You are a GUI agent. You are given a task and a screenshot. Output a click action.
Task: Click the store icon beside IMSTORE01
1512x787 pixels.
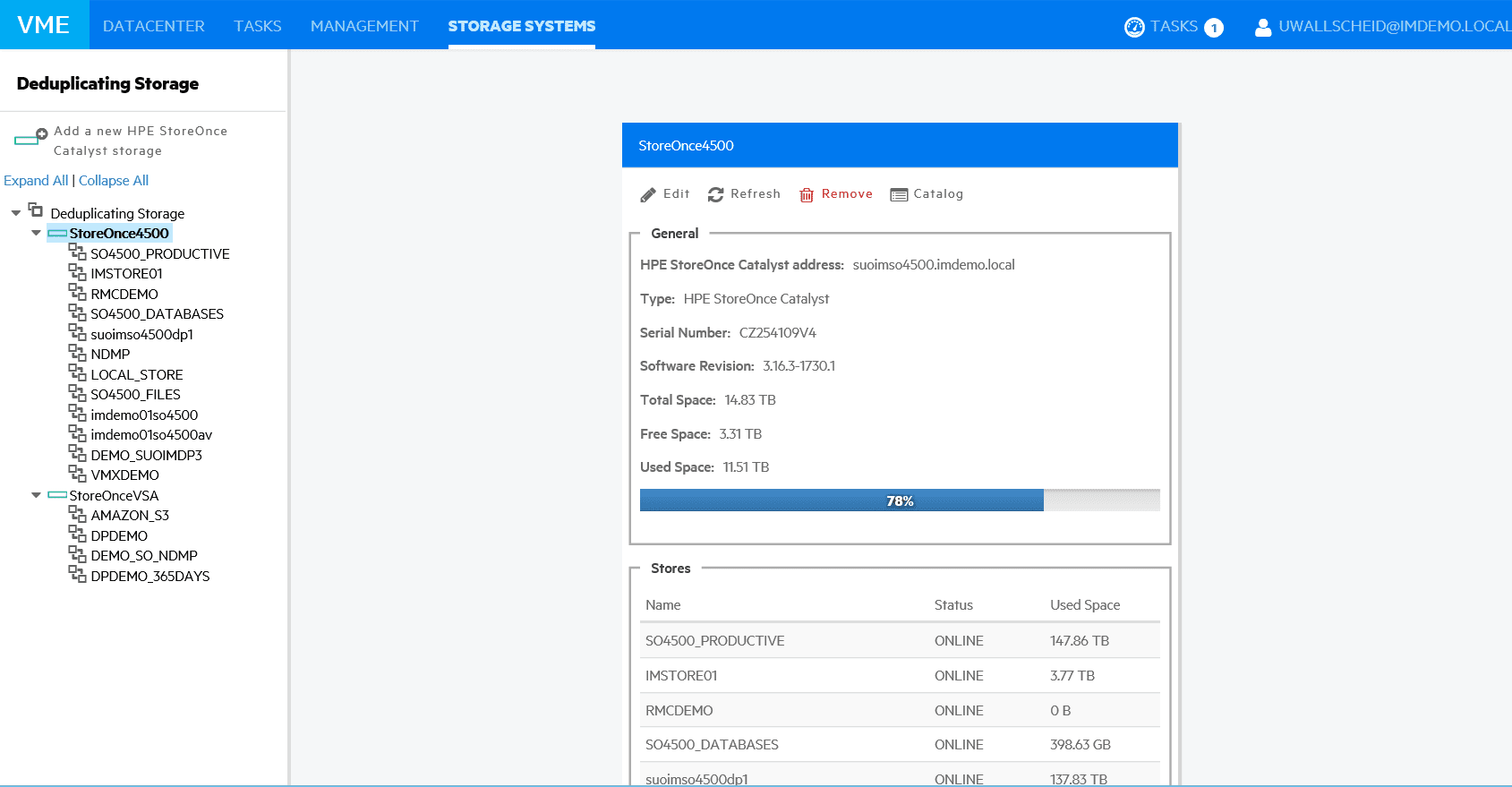pyautogui.click(x=78, y=271)
